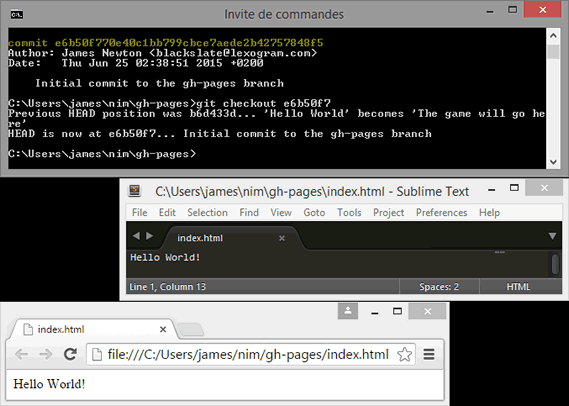
Task: Close the index.html tab in Sublime Text
Action: pos(282,238)
